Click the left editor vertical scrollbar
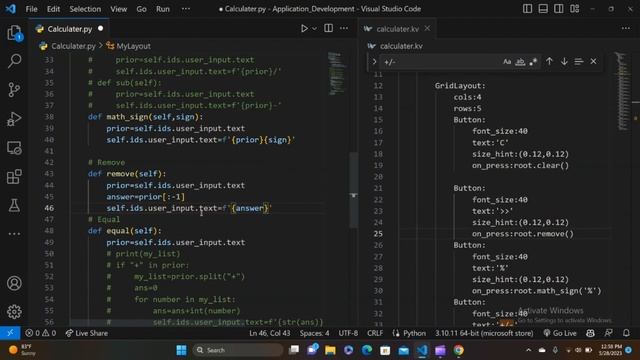The width and height of the screenshot is (640, 360). tap(353, 190)
